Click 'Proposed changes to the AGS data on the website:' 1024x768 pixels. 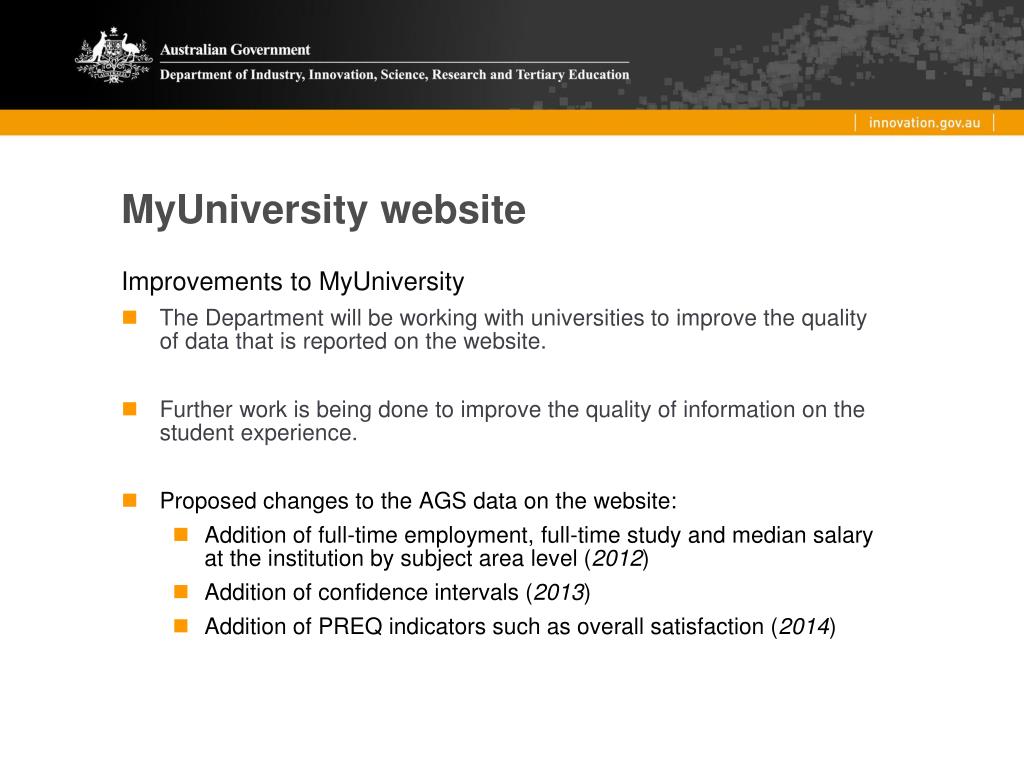click(x=418, y=501)
